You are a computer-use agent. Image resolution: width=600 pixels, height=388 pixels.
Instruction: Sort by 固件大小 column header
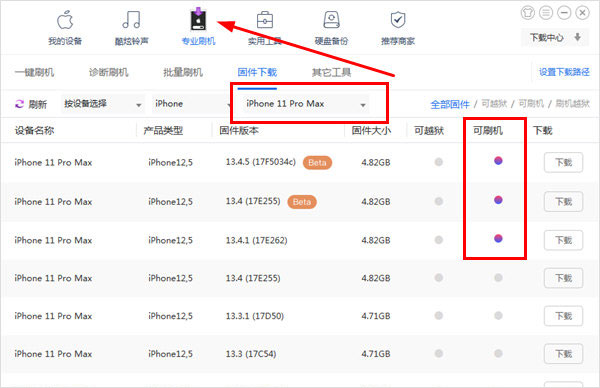coord(371,130)
